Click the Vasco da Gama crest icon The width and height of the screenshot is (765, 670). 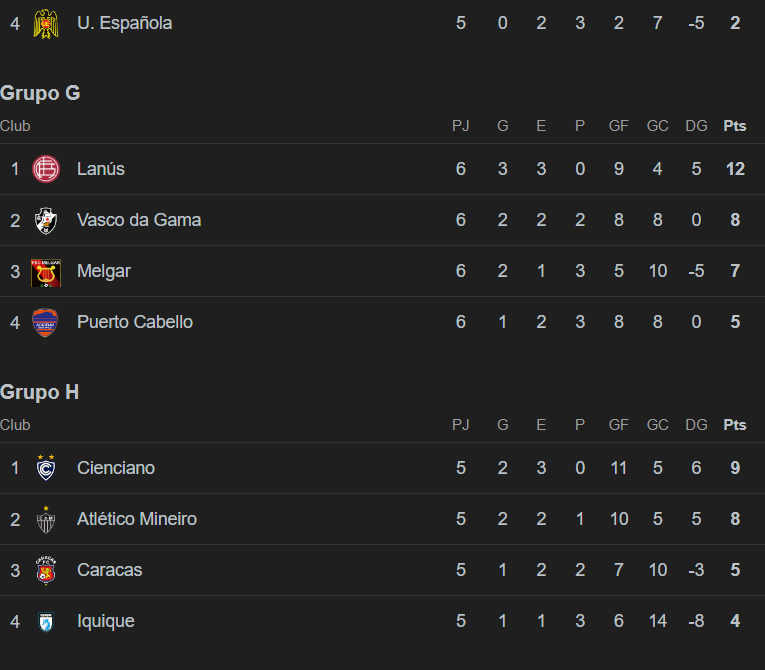pyautogui.click(x=46, y=220)
